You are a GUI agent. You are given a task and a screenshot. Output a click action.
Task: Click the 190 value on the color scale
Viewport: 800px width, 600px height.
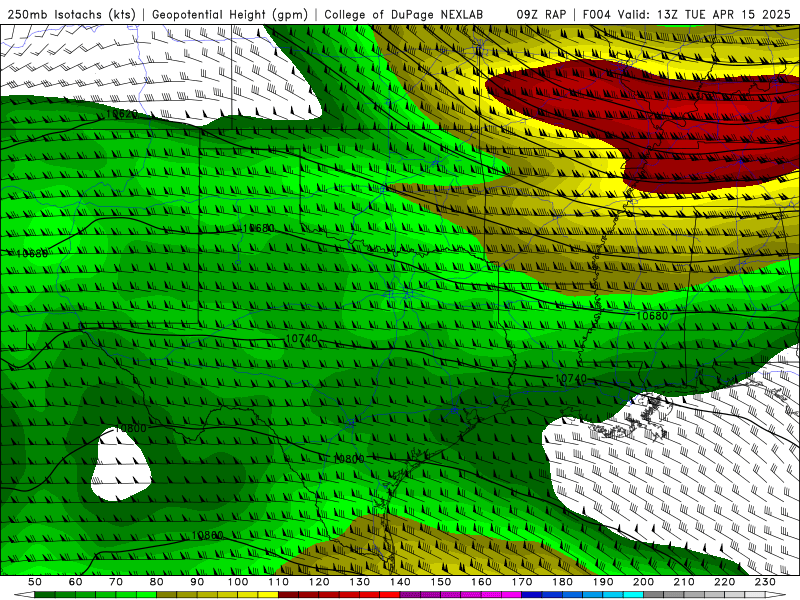(603, 582)
